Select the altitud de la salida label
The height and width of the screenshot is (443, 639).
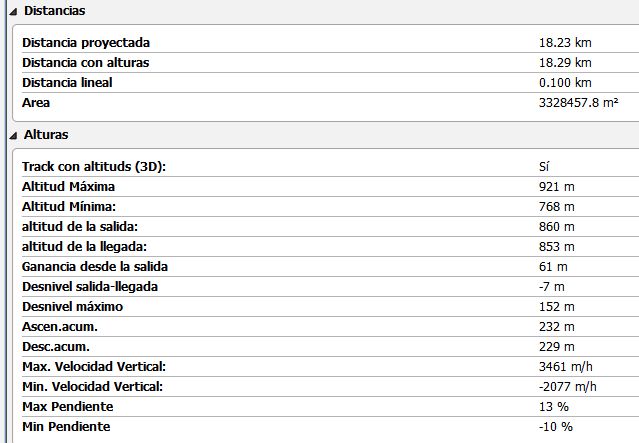(x=80, y=227)
